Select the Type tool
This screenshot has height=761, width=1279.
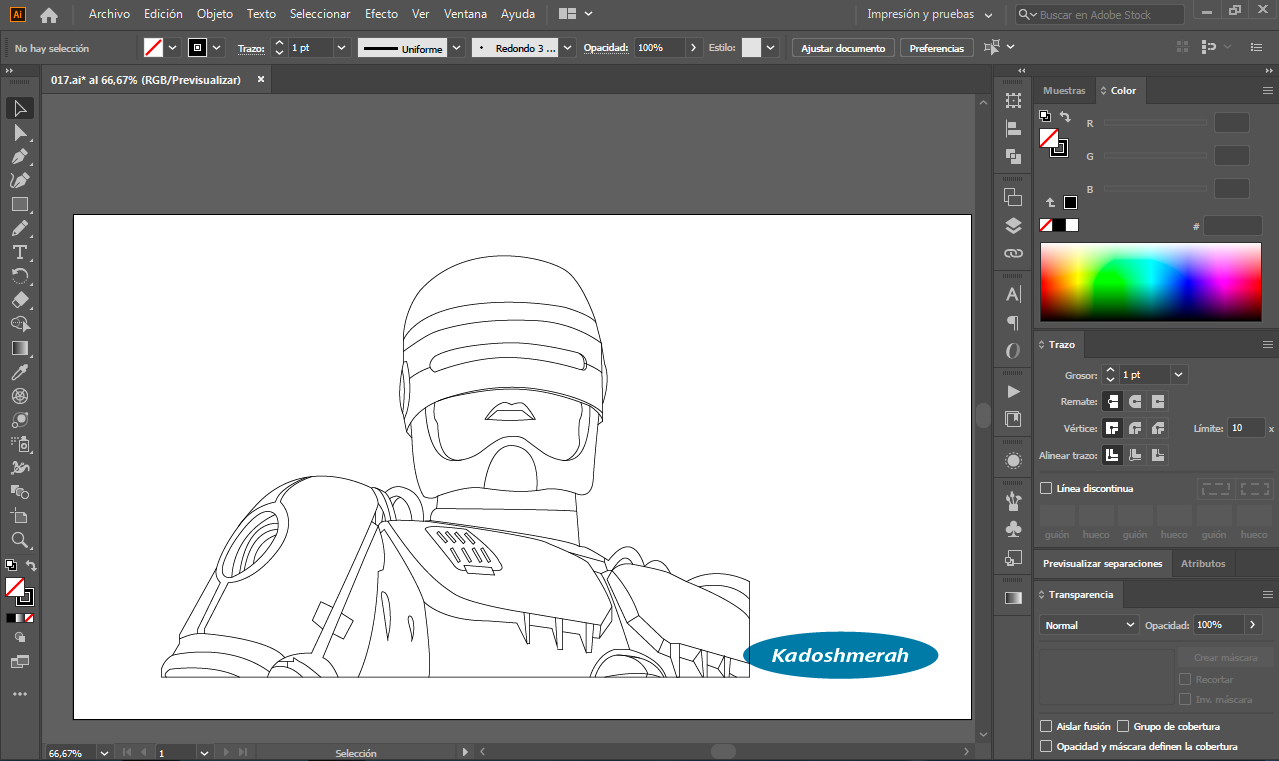point(20,252)
